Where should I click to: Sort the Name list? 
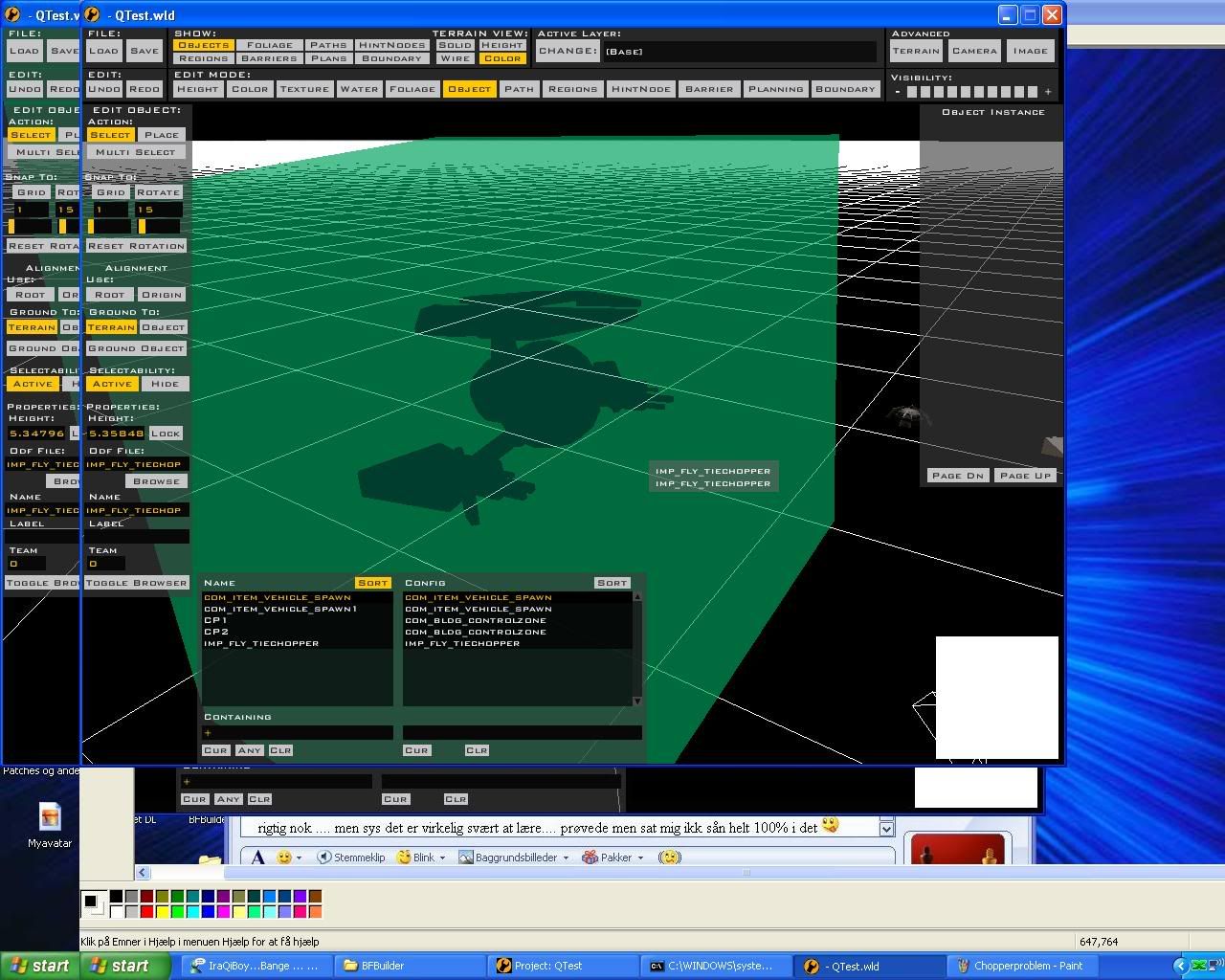(373, 583)
